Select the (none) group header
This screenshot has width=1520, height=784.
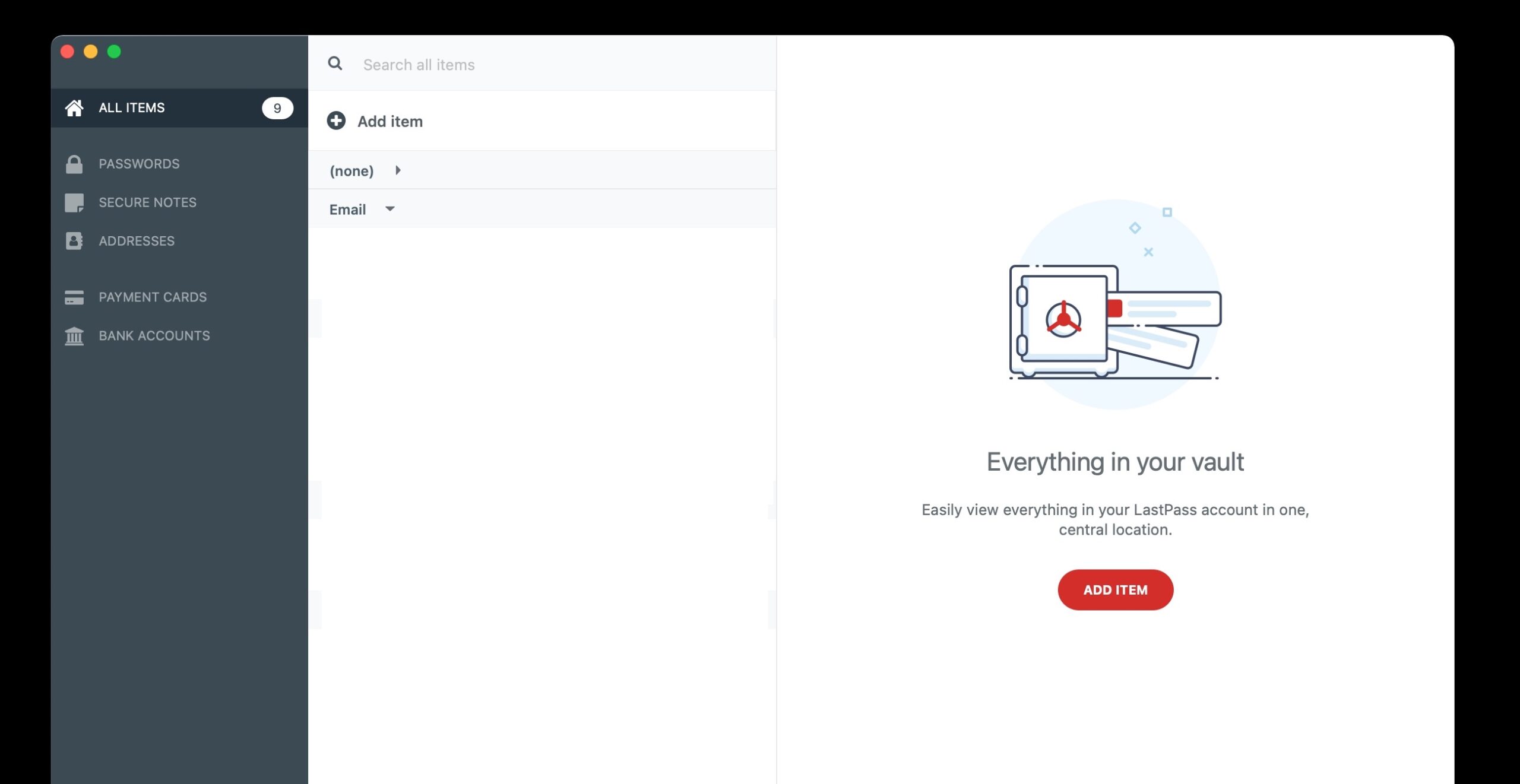click(x=351, y=171)
